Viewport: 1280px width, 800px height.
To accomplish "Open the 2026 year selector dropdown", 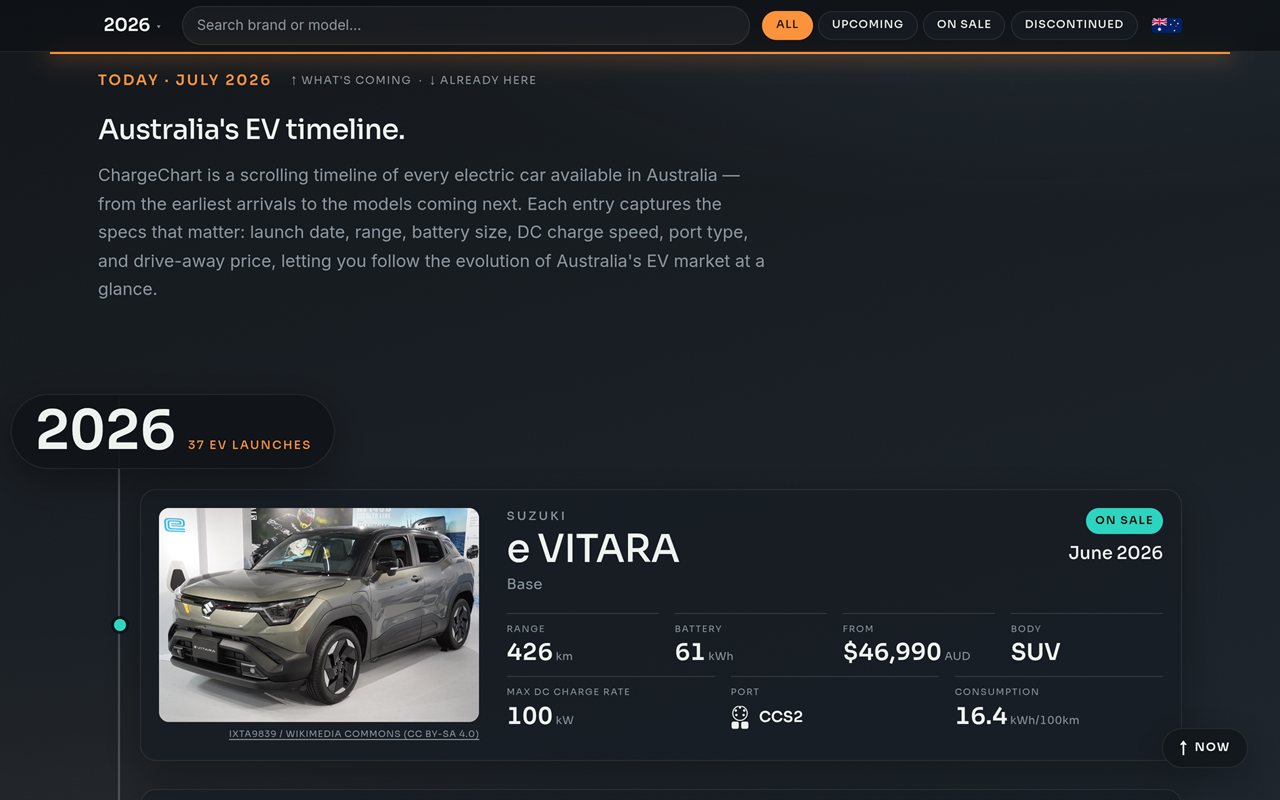I will click(x=132, y=25).
